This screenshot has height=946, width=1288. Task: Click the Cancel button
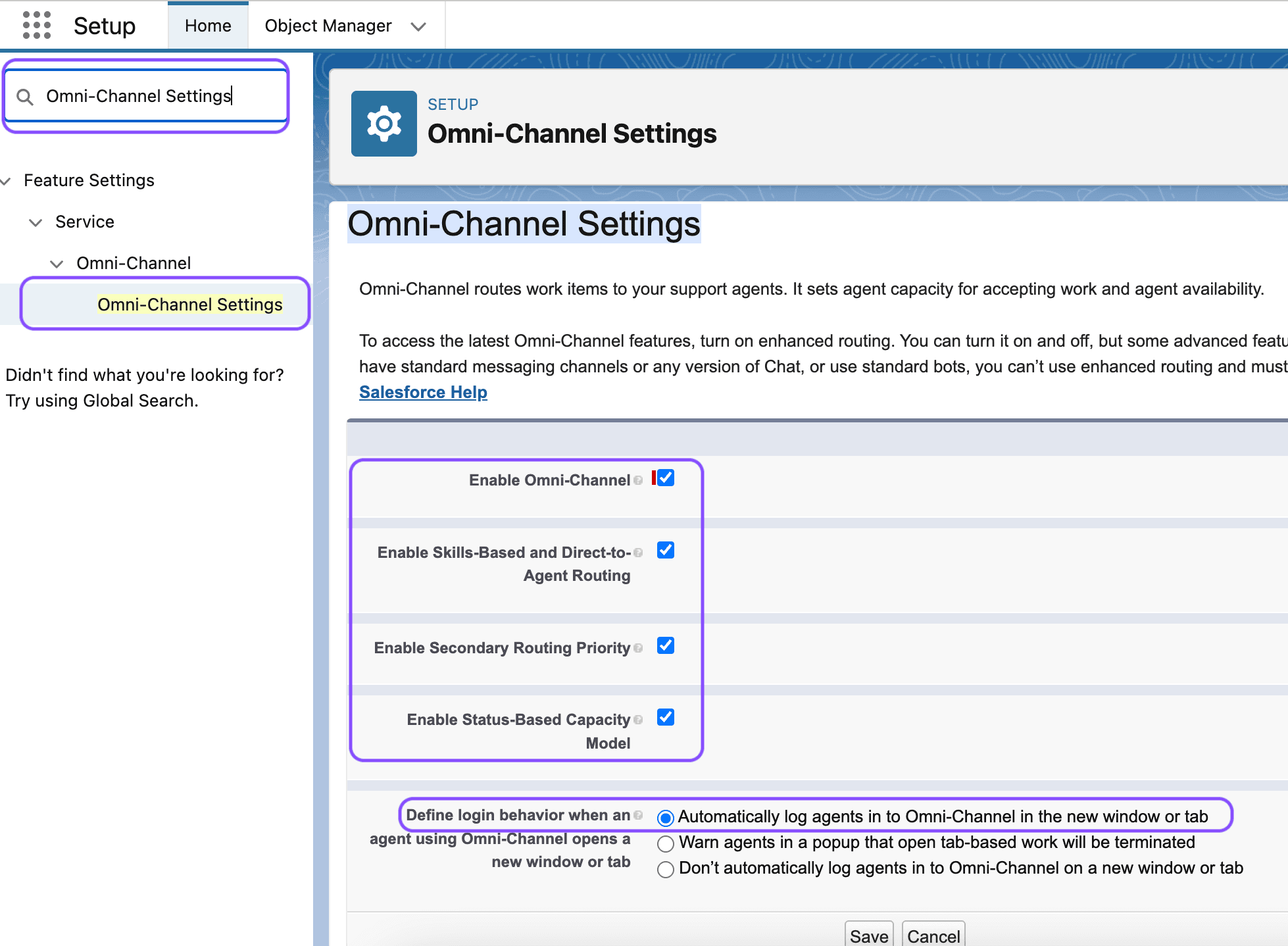point(933,935)
